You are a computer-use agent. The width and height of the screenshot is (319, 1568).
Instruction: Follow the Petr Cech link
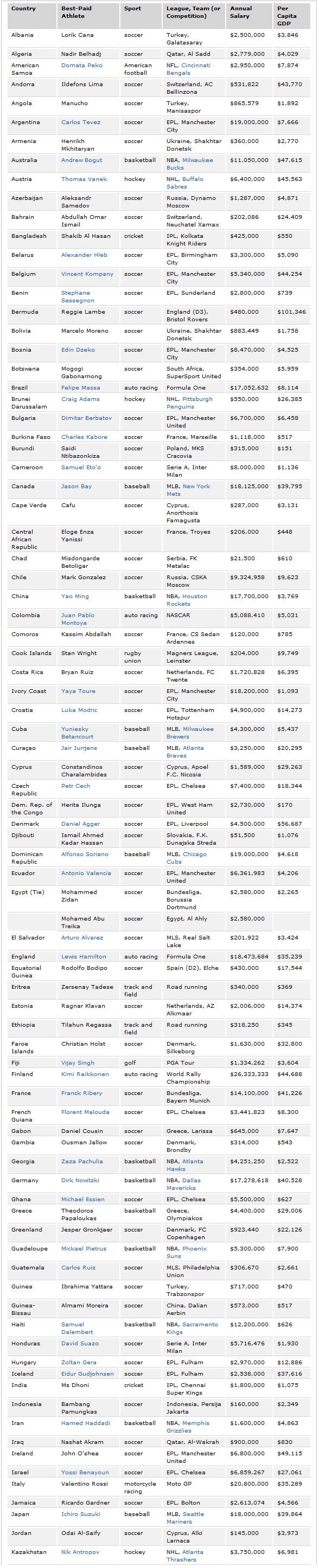[x=76, y=786]
